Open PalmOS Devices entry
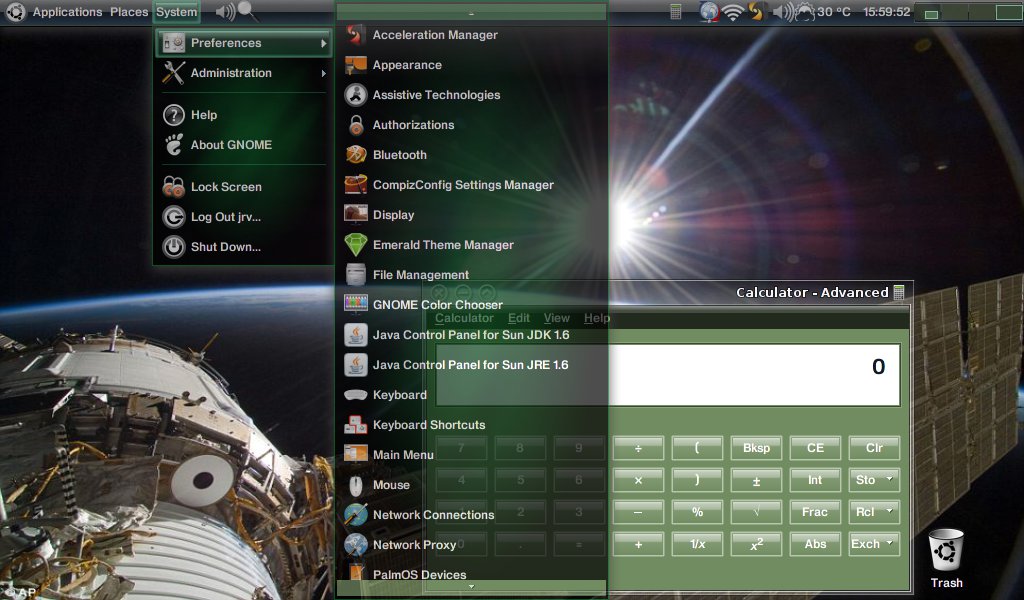This screenshot has height=600, width=1024. coord(472,574)
